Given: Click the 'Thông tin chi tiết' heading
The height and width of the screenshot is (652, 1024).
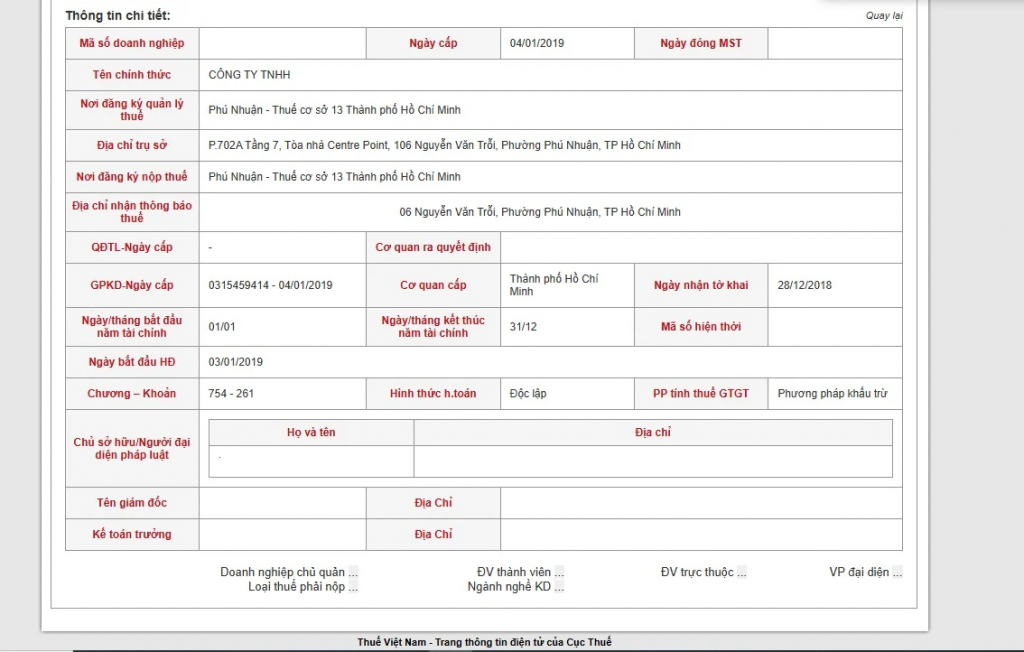Looking at the screenshot, I should coord(117,16).
